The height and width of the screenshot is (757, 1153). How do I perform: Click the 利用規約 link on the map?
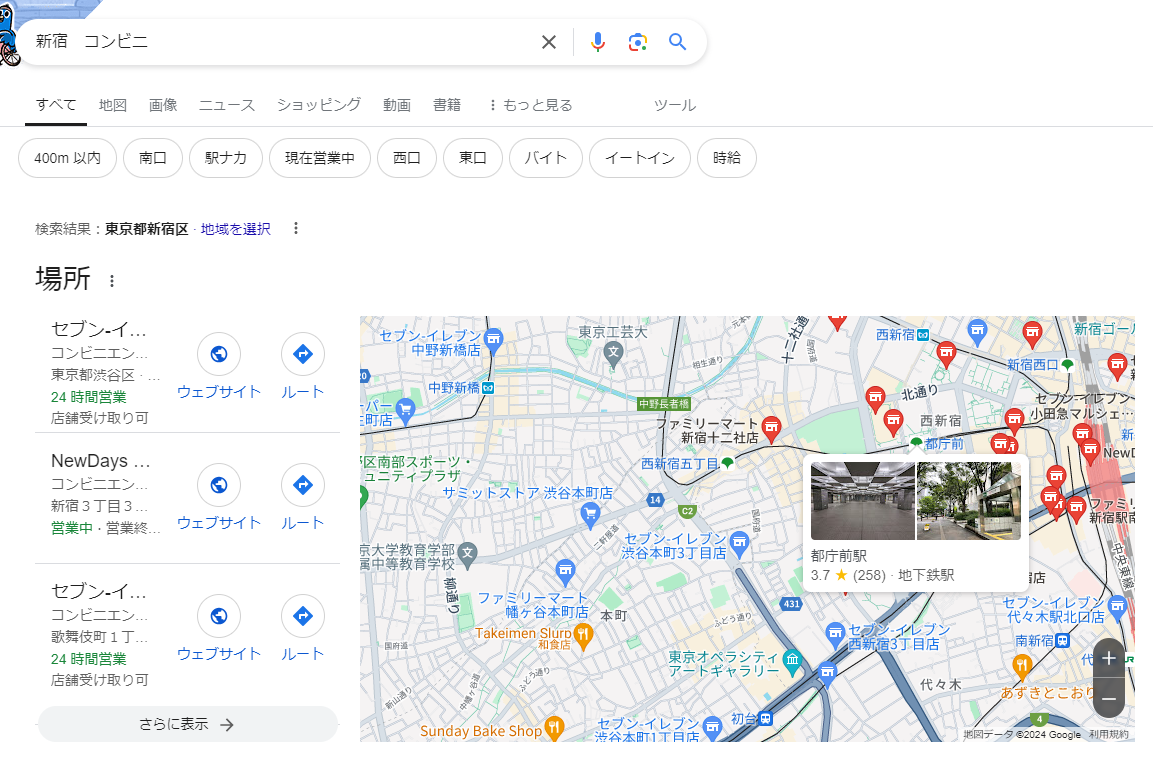click(1109, 734)
